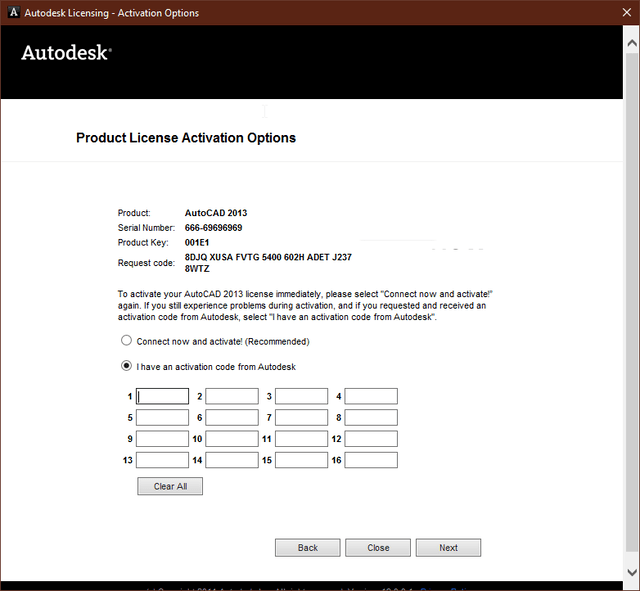Click the request code 8DJQ XUSA text
This screenshot has width=640, height=591.
(x=268, y=263)
